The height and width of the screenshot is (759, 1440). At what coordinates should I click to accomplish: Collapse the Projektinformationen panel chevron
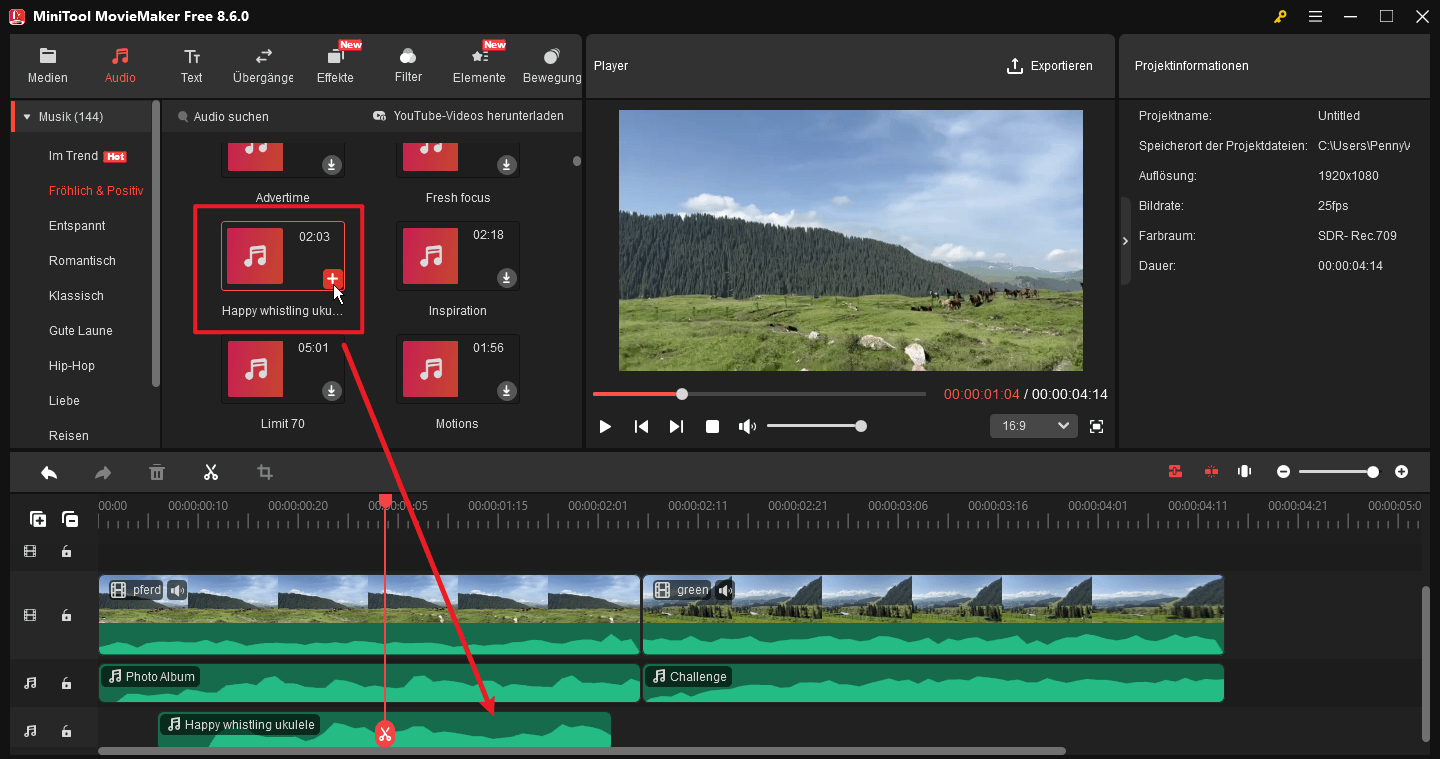pos(1124,240)
